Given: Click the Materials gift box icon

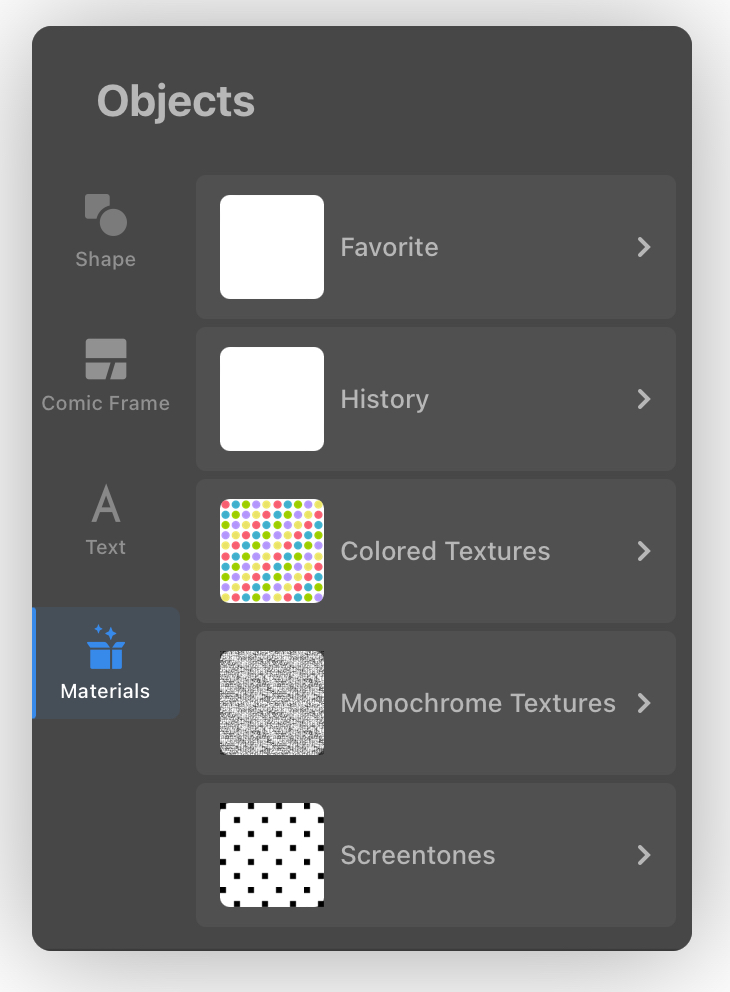Looking at the screenshot, I should 106,647.
